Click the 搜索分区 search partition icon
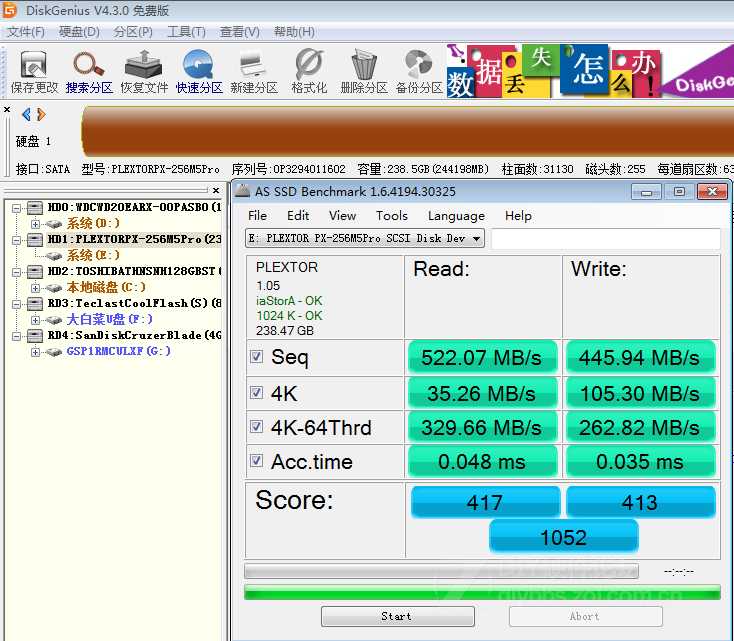Screen dimensions: 734x641 point(89,70)
